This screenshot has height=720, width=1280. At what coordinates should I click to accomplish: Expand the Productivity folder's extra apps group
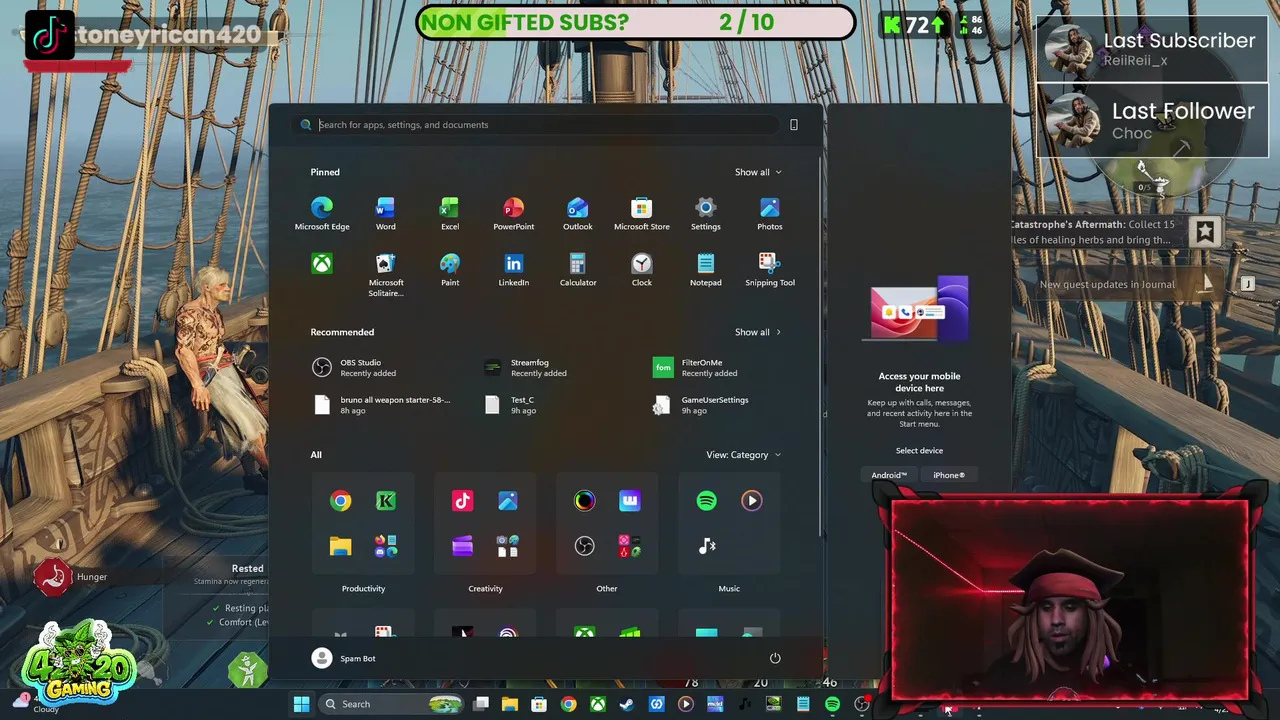(386, 546)
